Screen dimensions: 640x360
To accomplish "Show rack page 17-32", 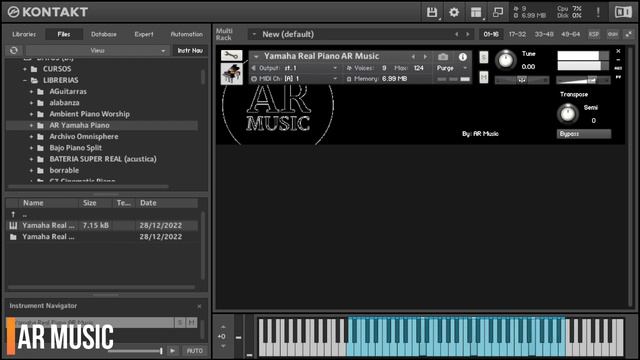I will (518, 34).
